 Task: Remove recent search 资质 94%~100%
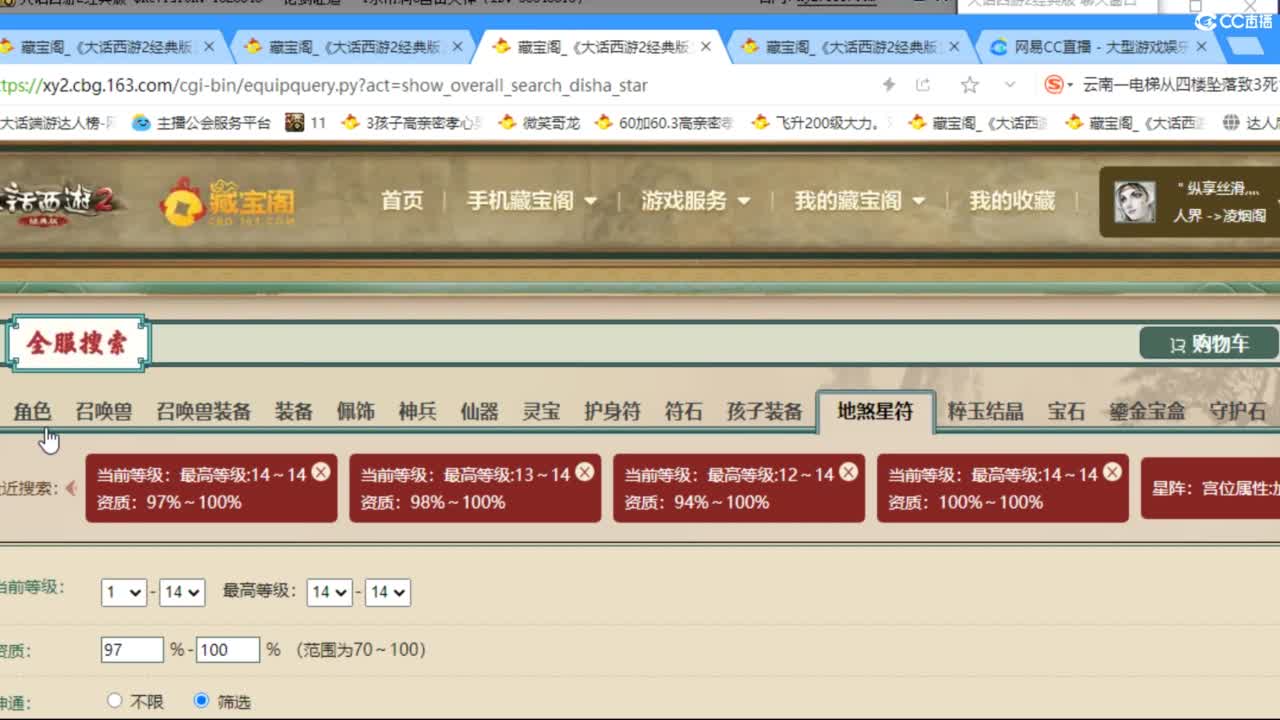pos(848,472)
